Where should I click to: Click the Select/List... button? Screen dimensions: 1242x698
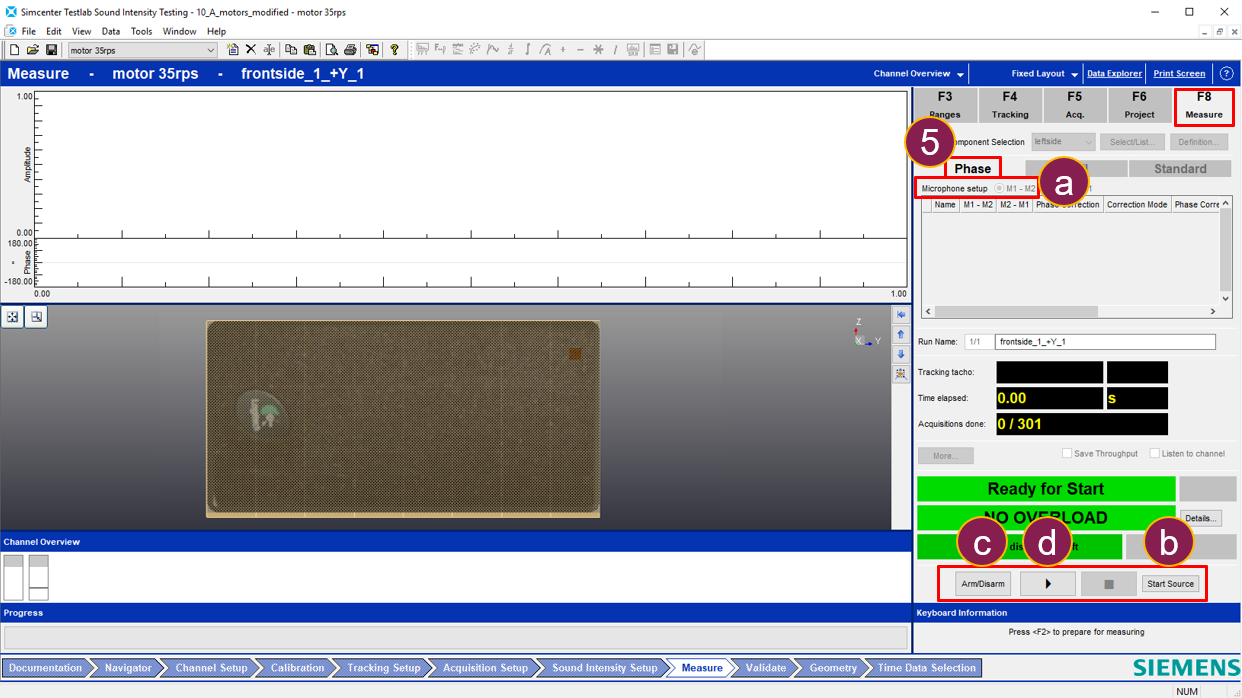coord(1131,142)
